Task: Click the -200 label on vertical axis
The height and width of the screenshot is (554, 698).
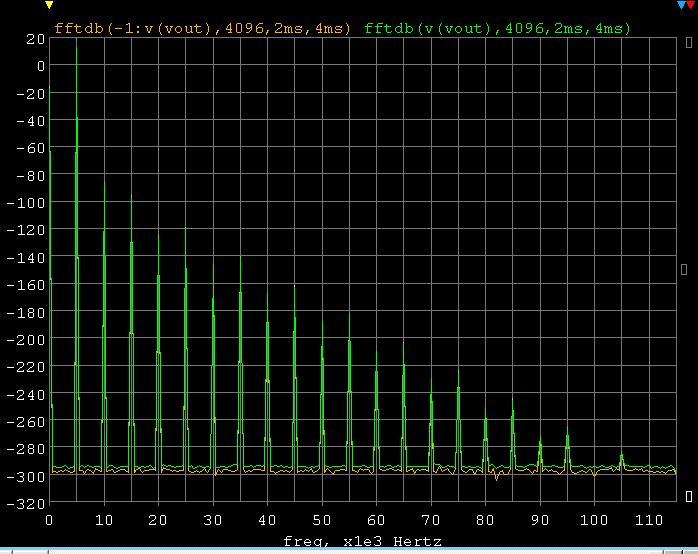Action: 26,340
